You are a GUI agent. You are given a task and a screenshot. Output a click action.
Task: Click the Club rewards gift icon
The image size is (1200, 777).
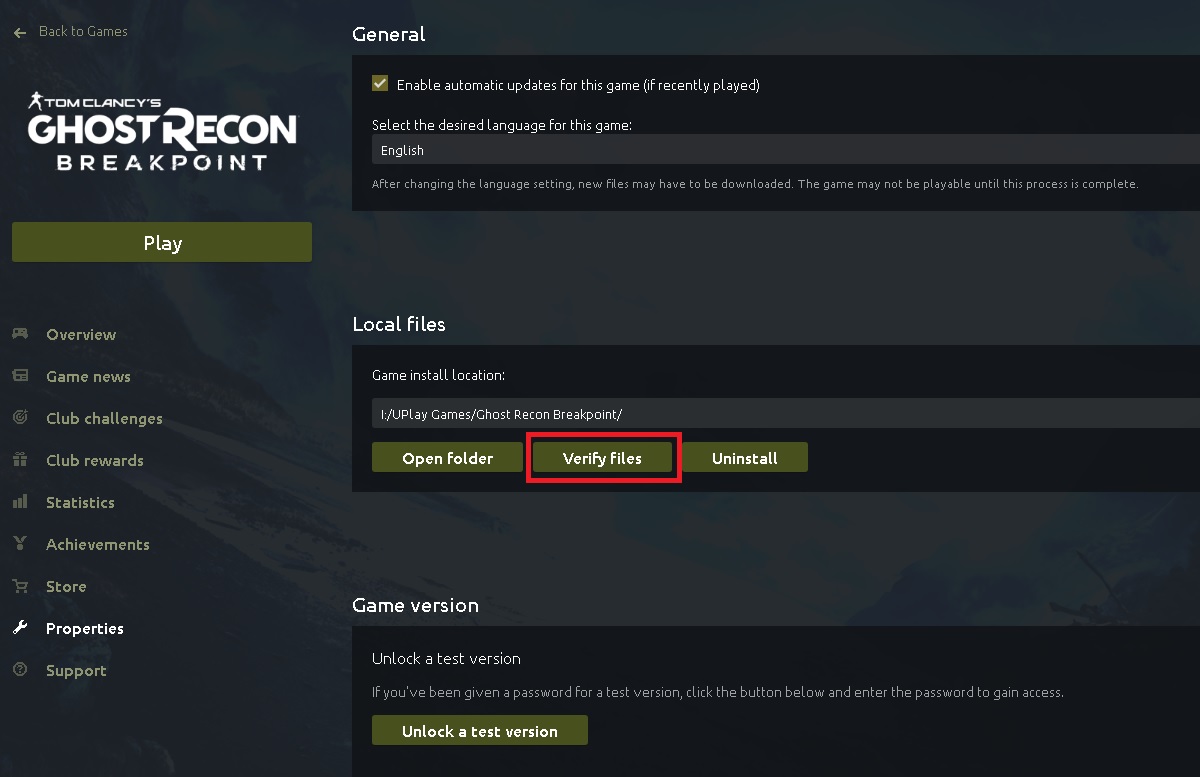[20, 460]
